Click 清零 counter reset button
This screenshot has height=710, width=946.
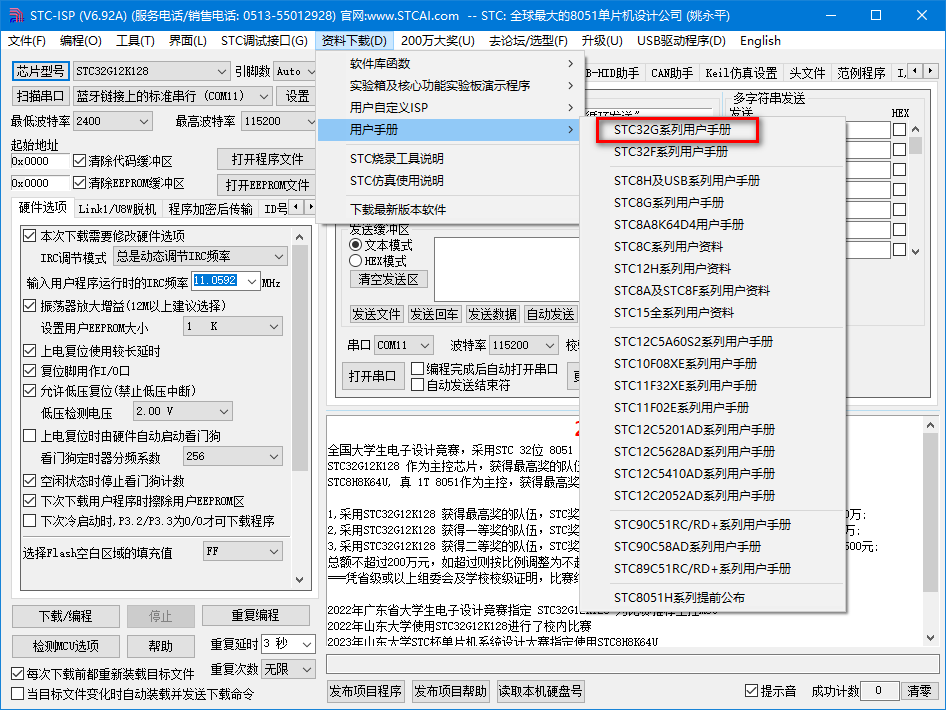pos(919,691)
